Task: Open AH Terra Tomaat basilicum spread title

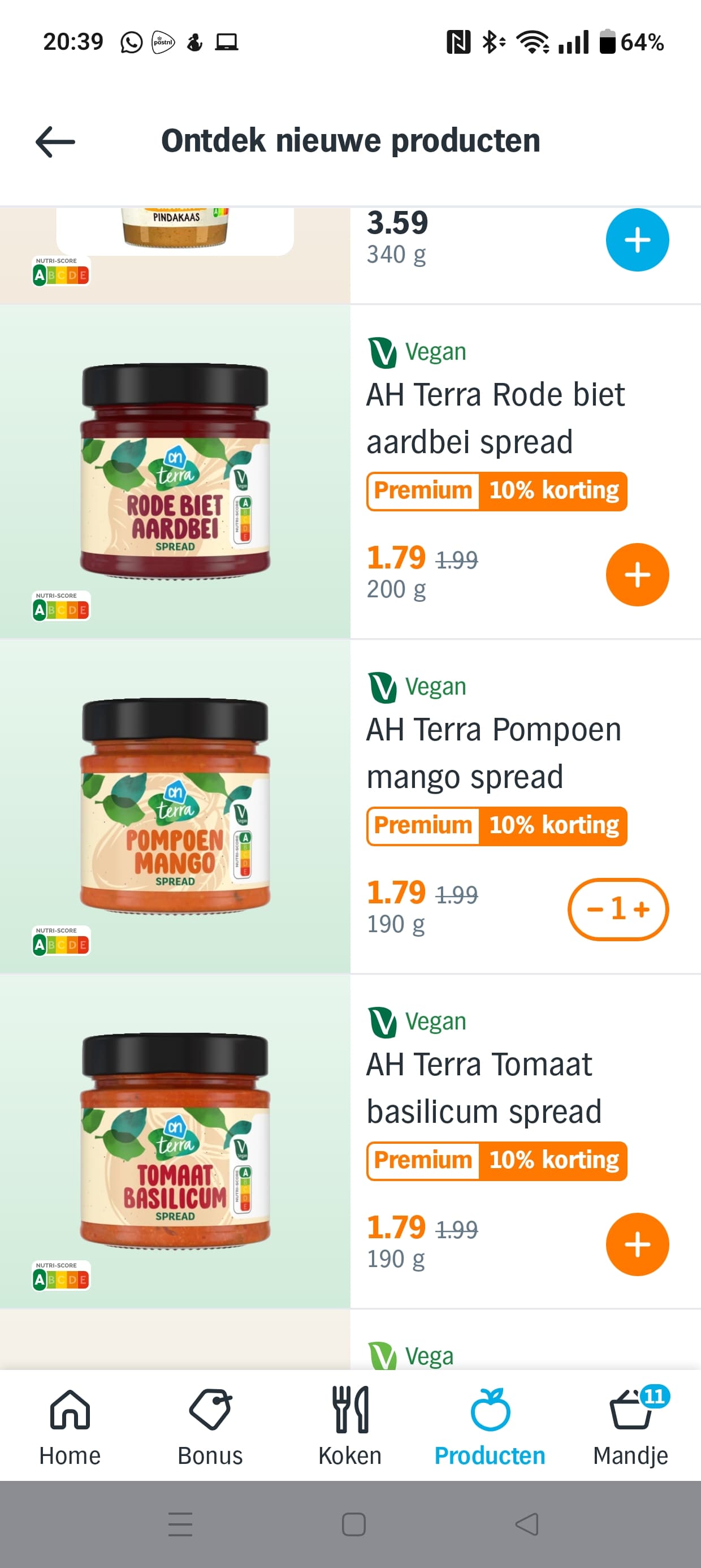Action: coord(484,1087)
